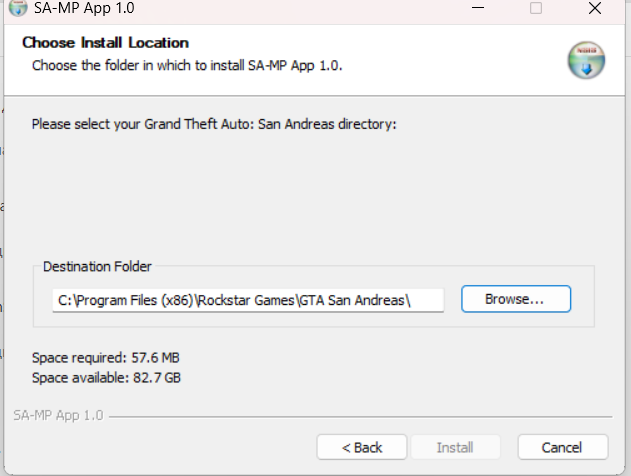Click the 'Destination Folder' group label
Screen dimensions: 631x476
point(97,267)
